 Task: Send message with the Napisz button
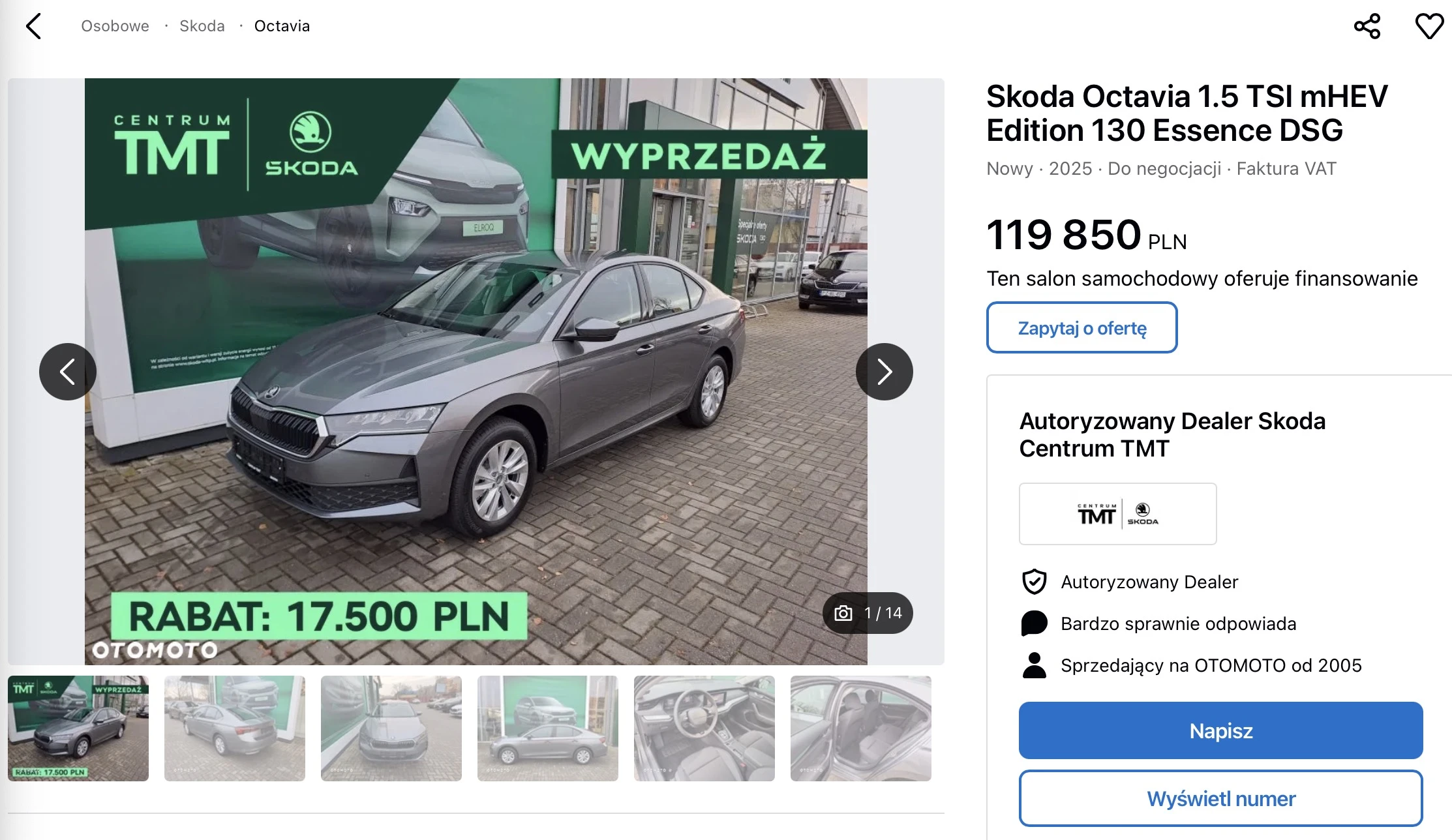(1221, 730)
